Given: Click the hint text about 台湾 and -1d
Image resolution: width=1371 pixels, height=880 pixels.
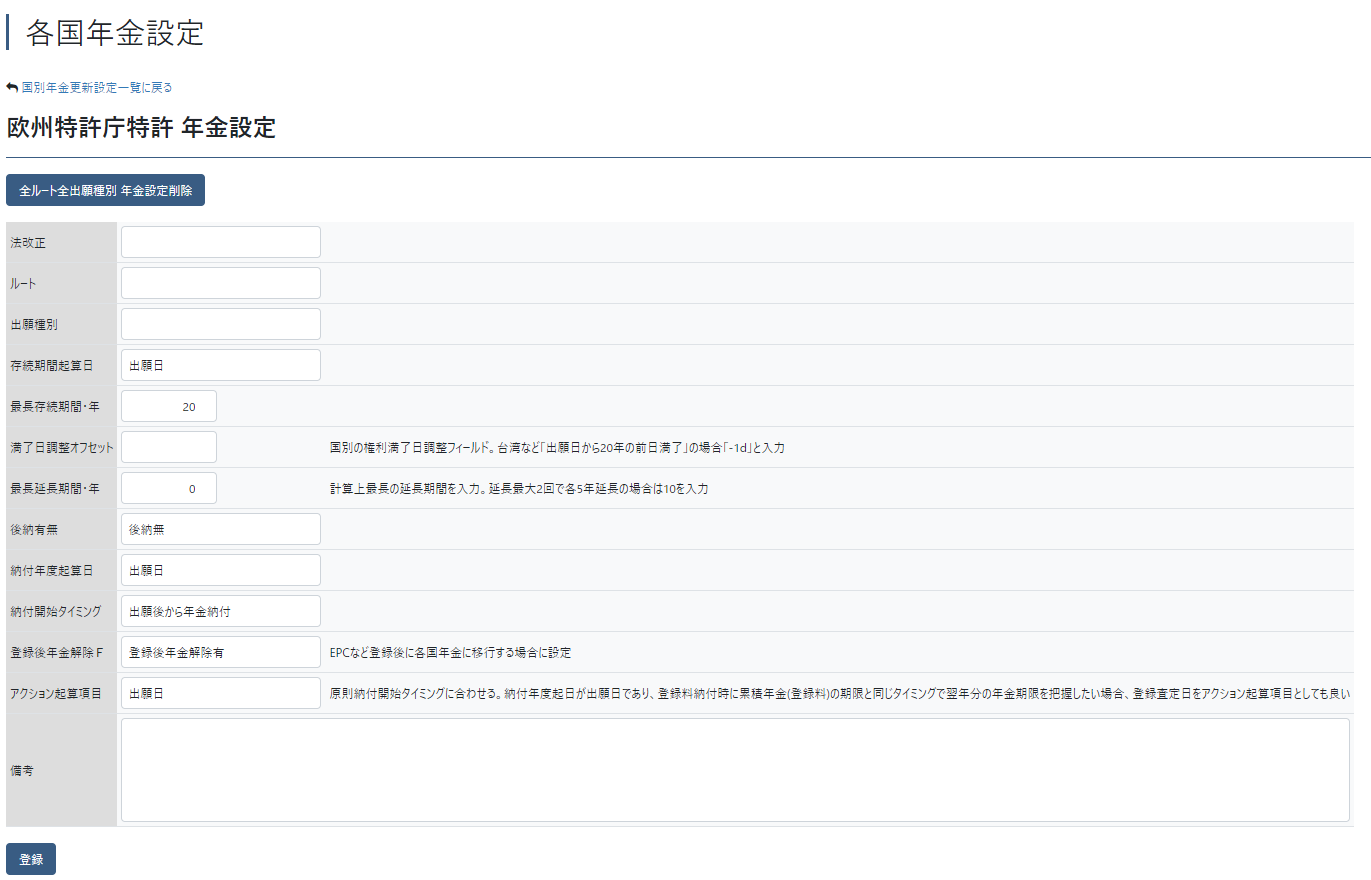Looking at the screenshot, I should pos(557,448).
